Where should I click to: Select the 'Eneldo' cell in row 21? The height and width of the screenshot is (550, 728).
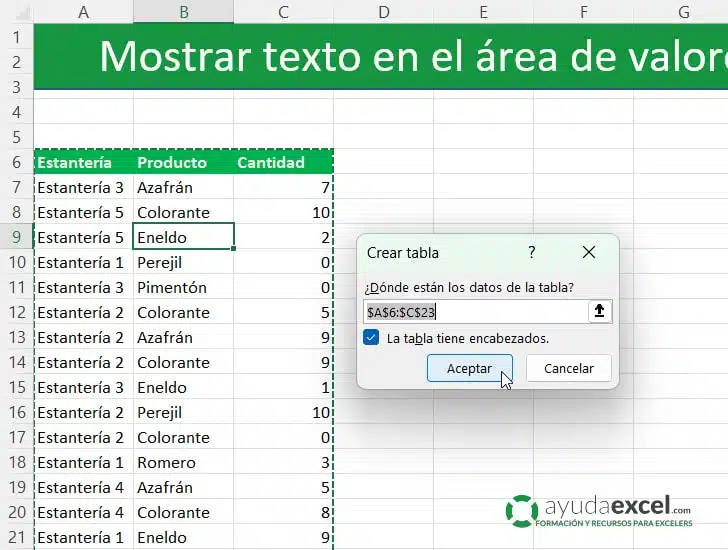point(183,537)
